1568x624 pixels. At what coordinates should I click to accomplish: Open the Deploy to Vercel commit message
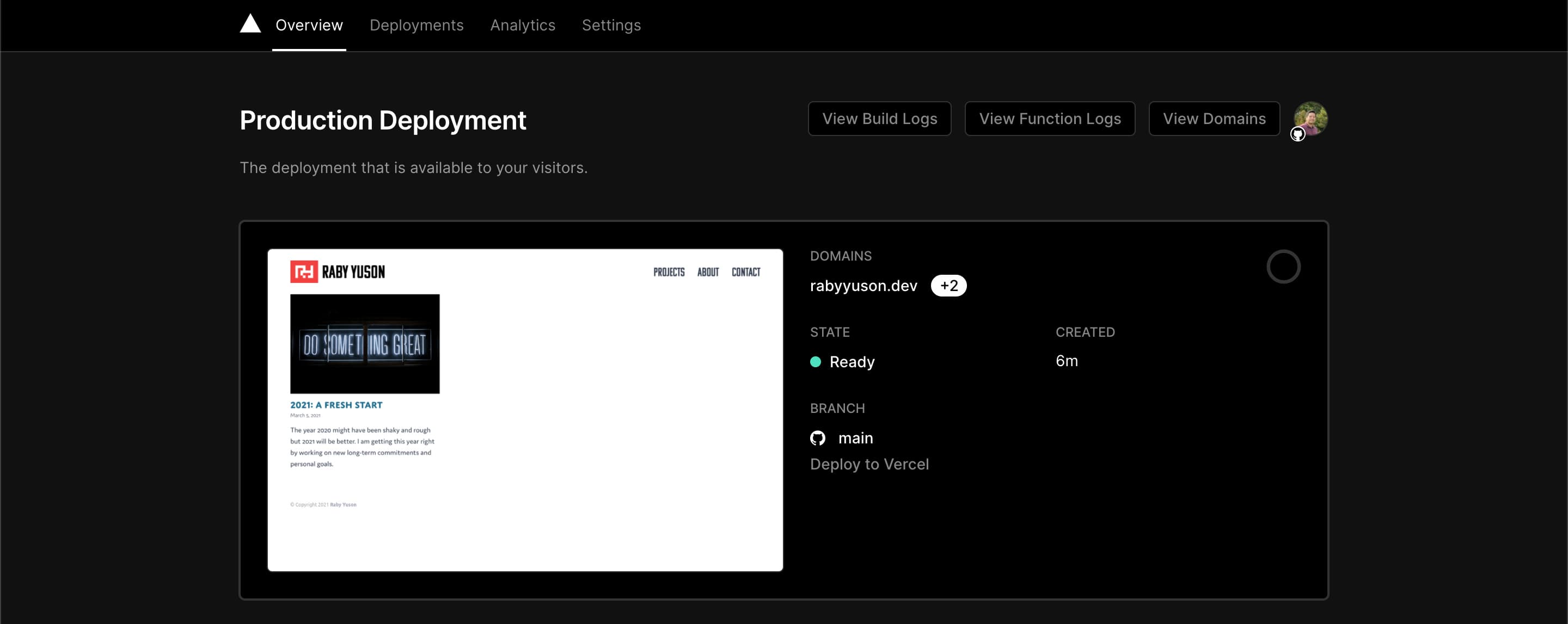pos(869,465)
